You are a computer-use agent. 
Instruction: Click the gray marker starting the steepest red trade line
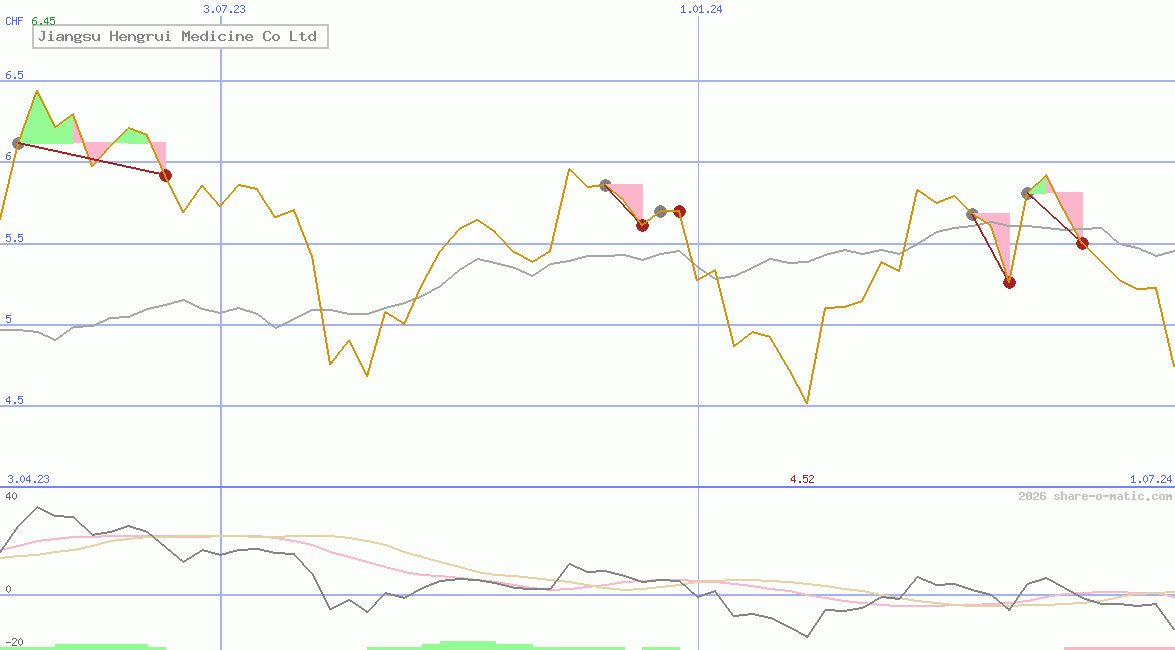pos(972,214)
